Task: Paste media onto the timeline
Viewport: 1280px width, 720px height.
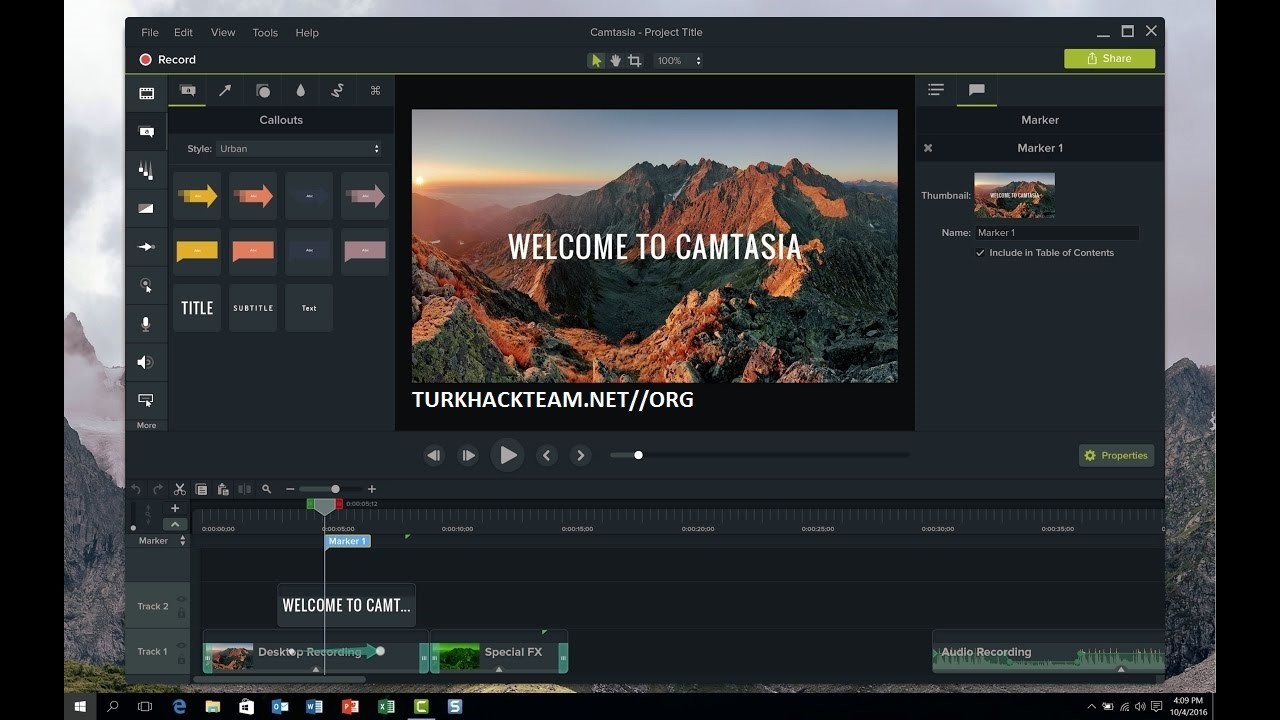Action: coord(222,489)
